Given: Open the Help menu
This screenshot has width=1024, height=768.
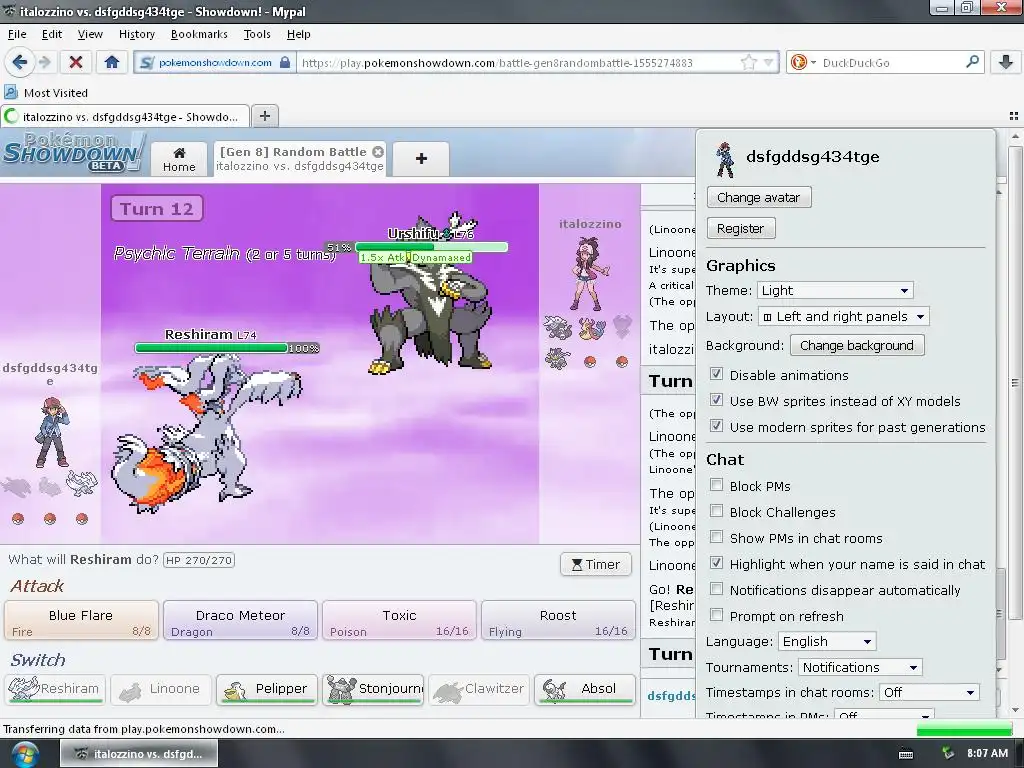Looking at the screenshot, I should (x=298, y=34).
